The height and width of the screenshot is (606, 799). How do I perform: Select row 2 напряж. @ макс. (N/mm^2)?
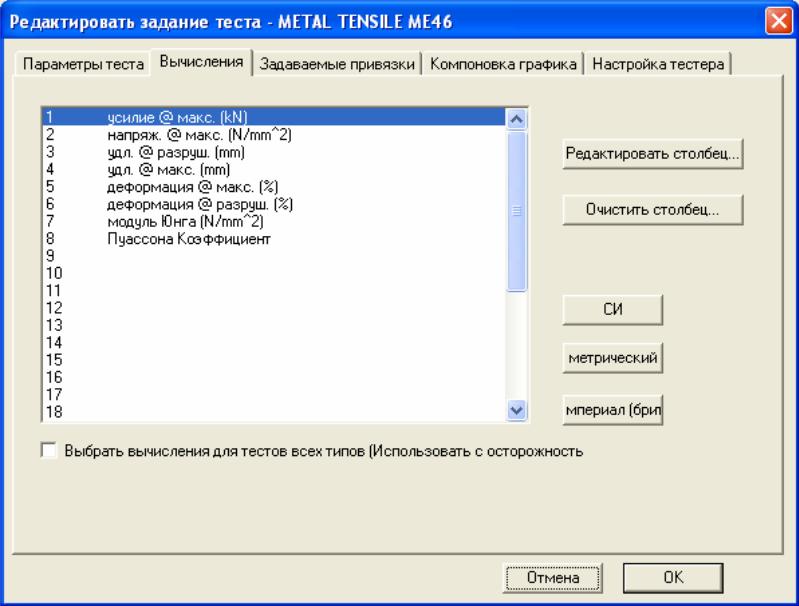274,135
